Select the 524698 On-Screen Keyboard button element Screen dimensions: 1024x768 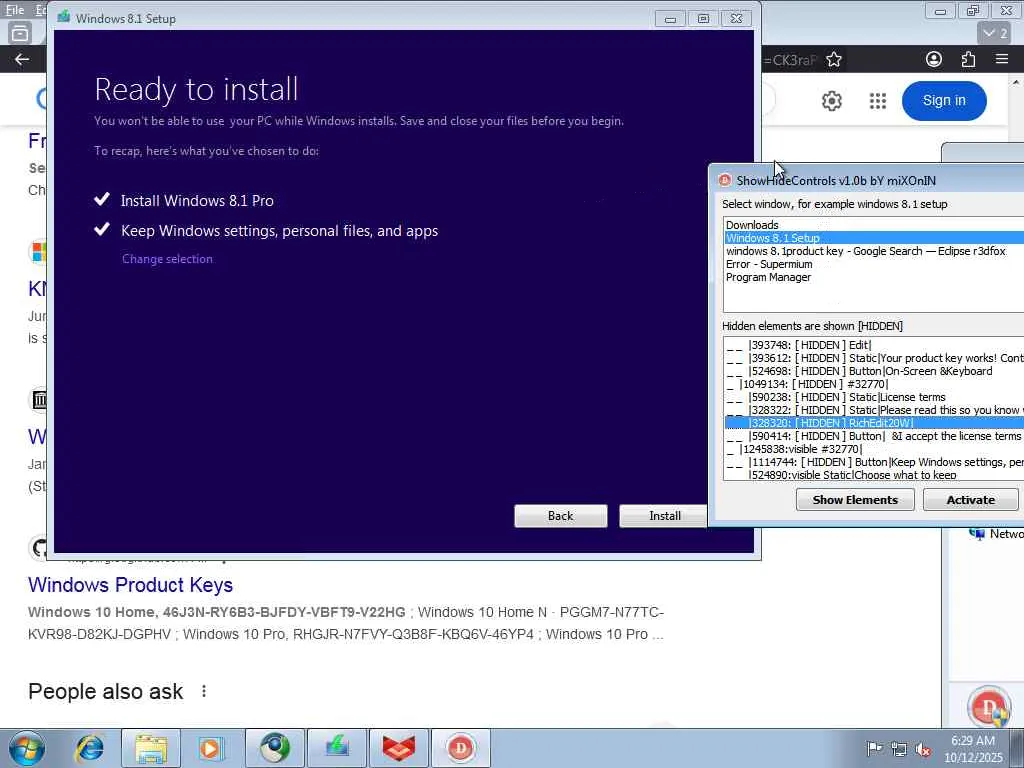click(x=874, y=371)
